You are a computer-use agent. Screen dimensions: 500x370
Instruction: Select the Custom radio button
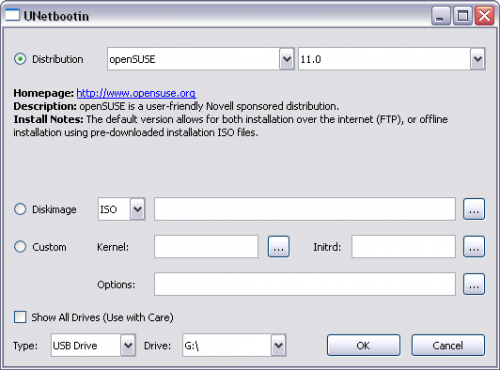(x=20, y=247)
